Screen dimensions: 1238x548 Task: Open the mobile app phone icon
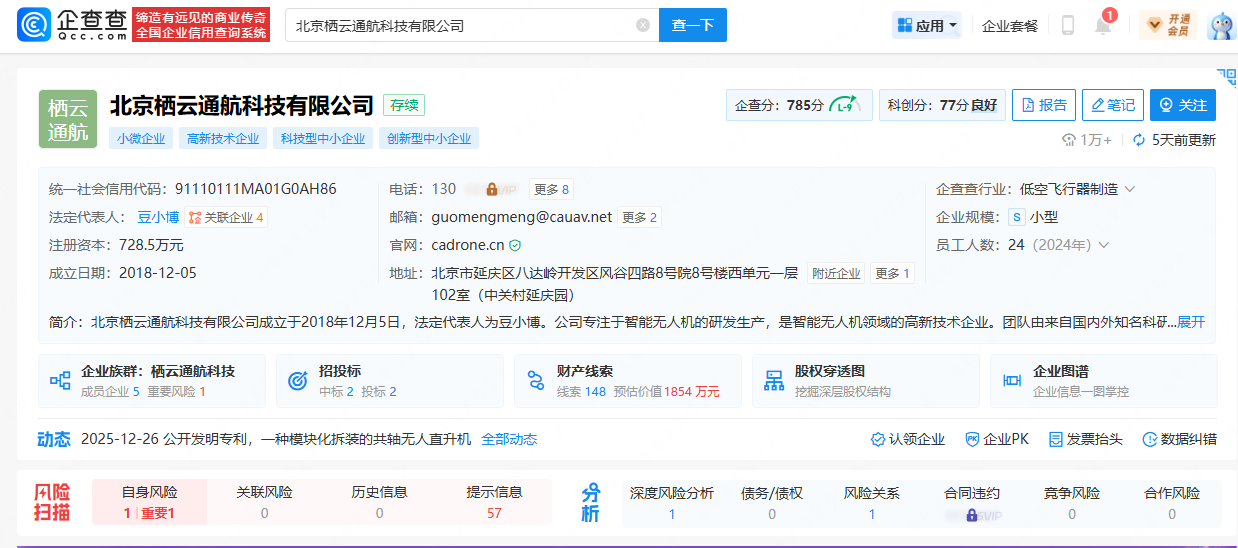click(x=1067, y=26)
